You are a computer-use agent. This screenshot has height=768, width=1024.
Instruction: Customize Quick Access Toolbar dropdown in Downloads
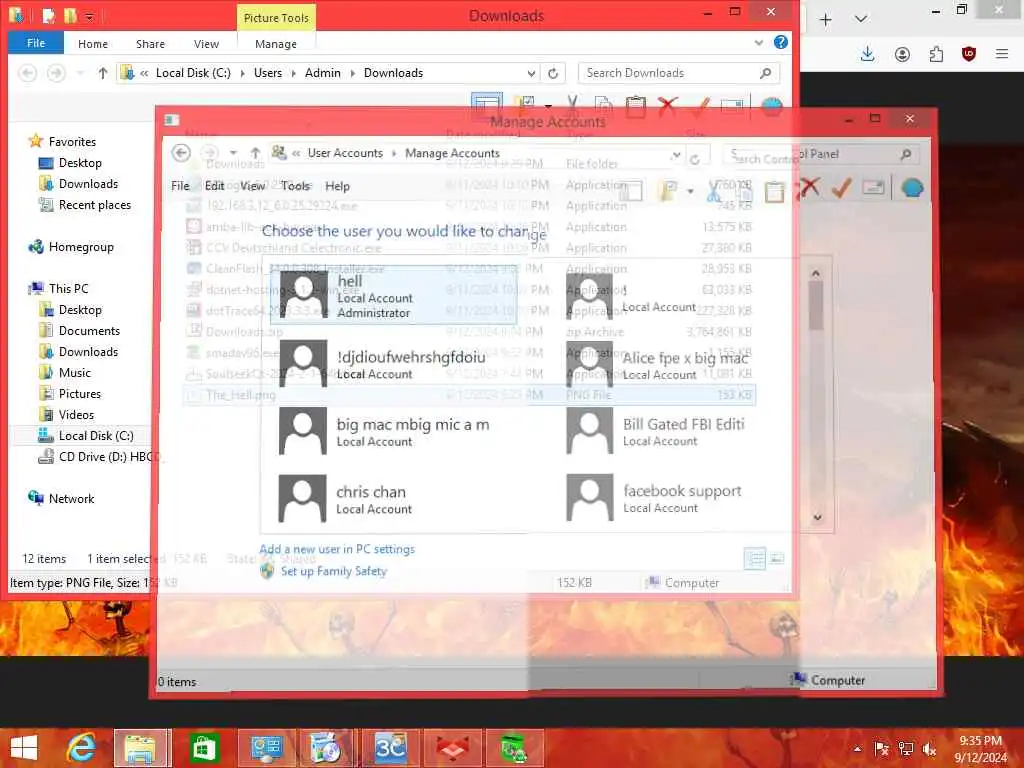[89, 16]
